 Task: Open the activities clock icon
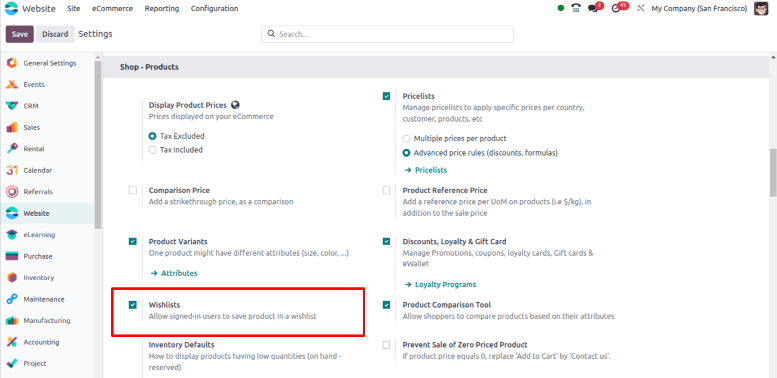tap(616, 8)
